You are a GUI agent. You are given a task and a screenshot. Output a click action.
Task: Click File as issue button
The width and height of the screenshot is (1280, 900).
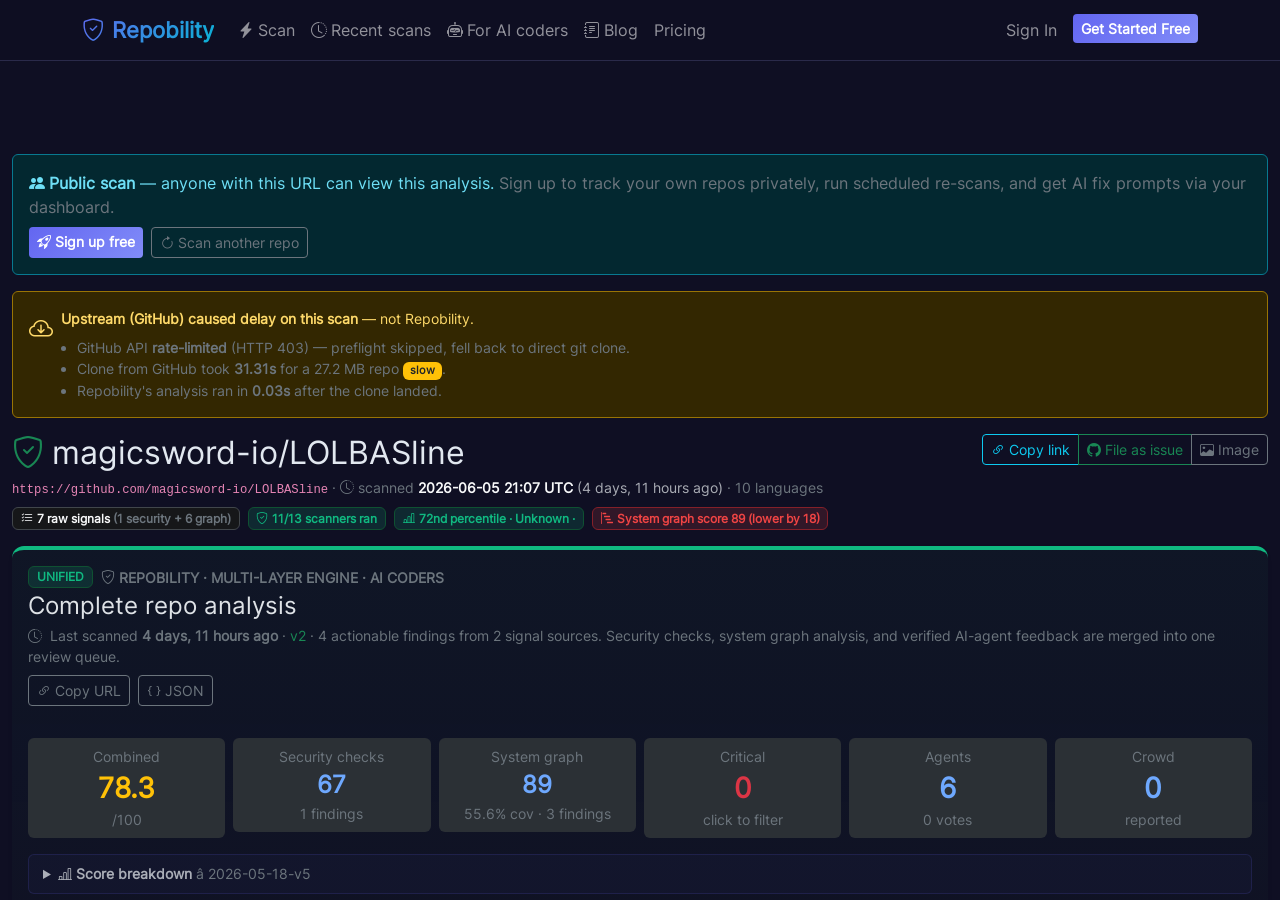coord(1135,450)
